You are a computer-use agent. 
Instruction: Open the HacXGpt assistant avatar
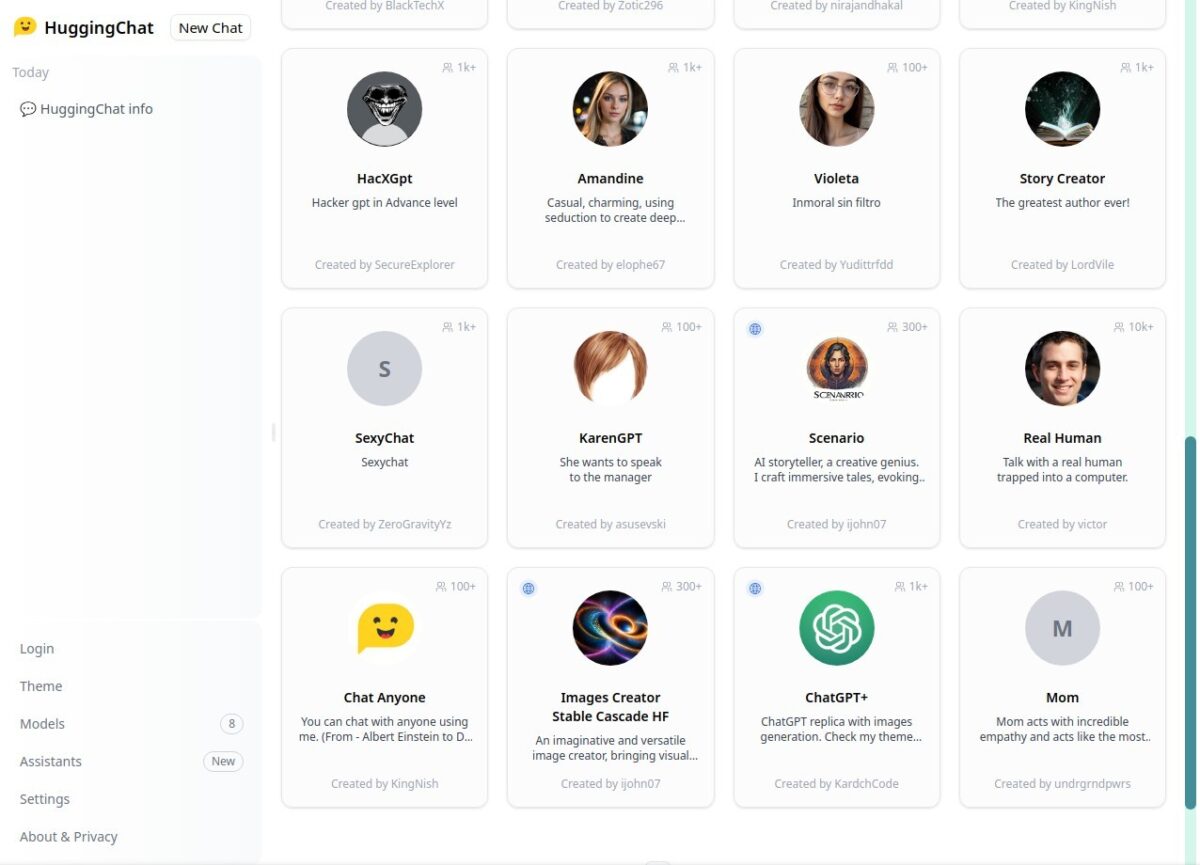pos(384,109)
